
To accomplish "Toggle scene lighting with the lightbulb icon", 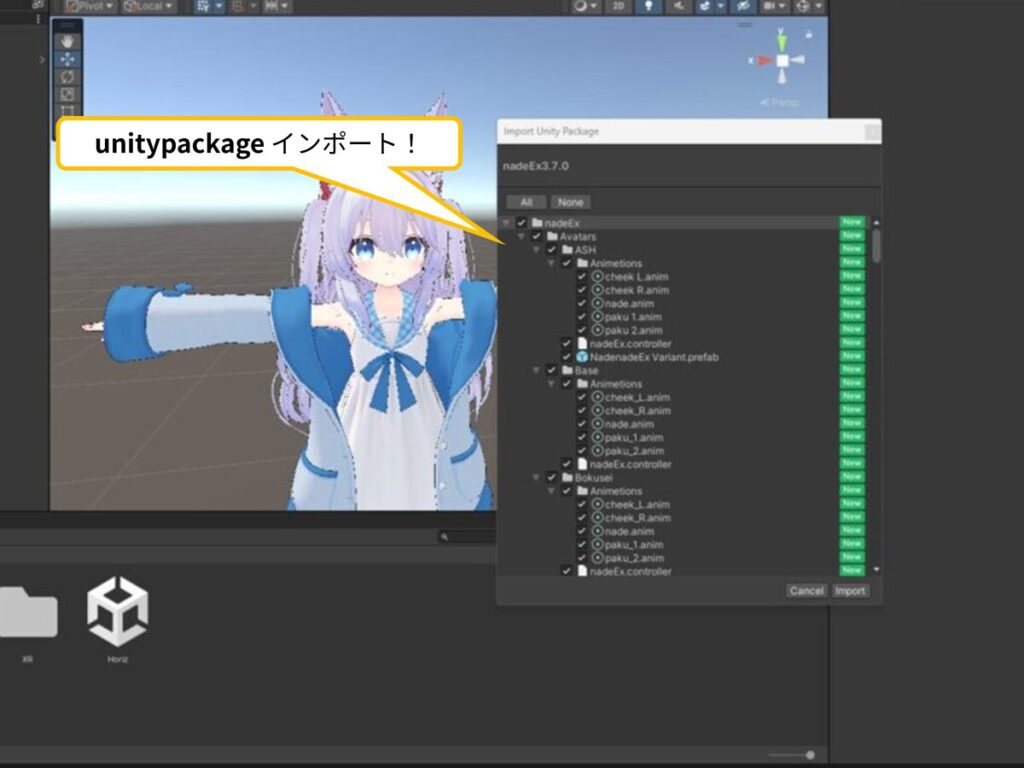I will click(649, 6).
